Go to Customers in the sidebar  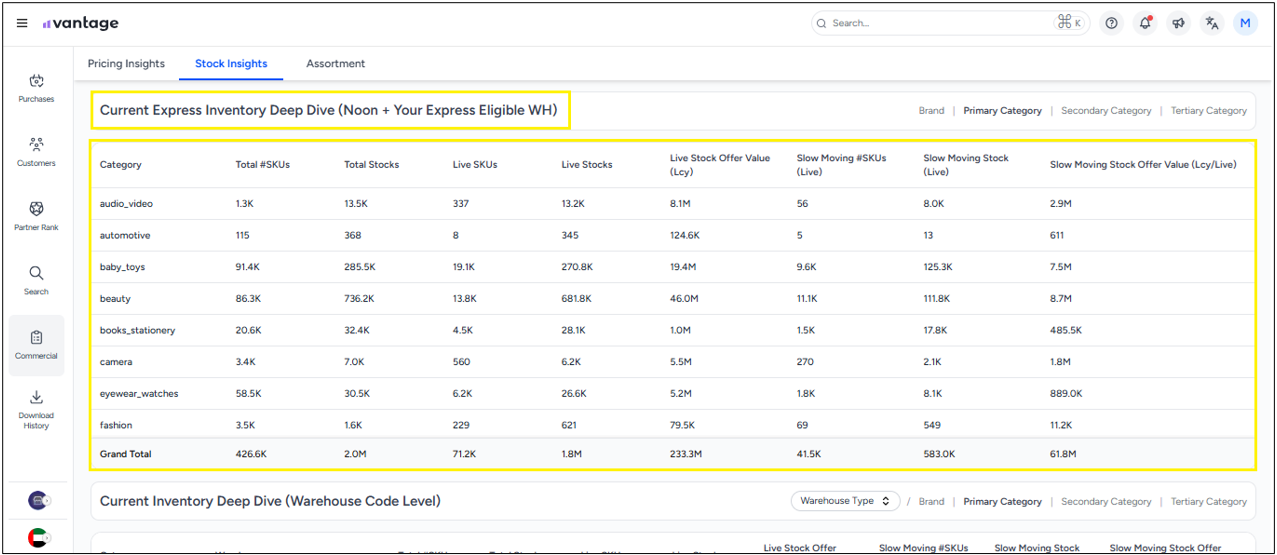(36, 151)
